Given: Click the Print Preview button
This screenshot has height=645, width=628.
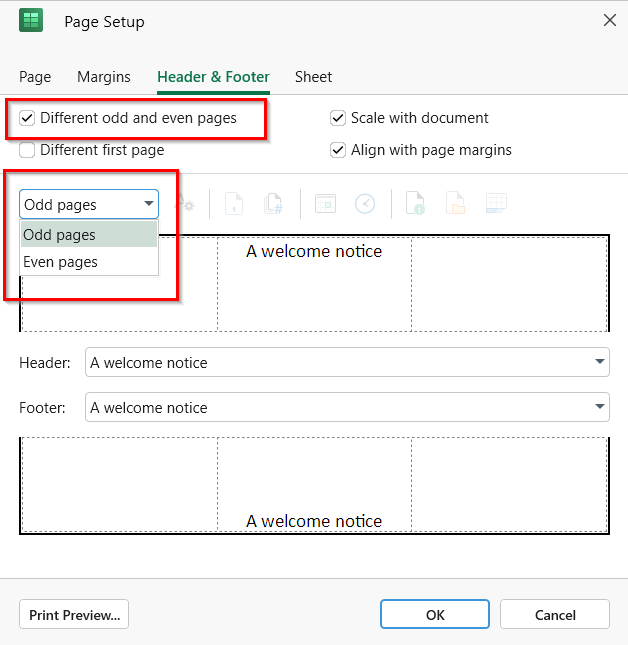Looking at the screenshot, I should point(74,615).
